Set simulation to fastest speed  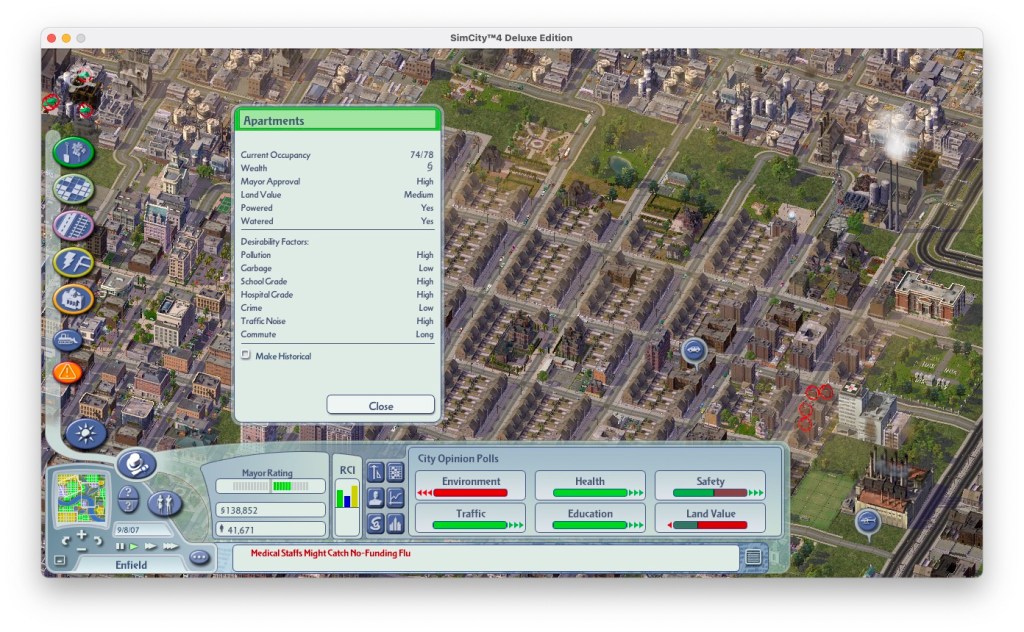(170, 546)
